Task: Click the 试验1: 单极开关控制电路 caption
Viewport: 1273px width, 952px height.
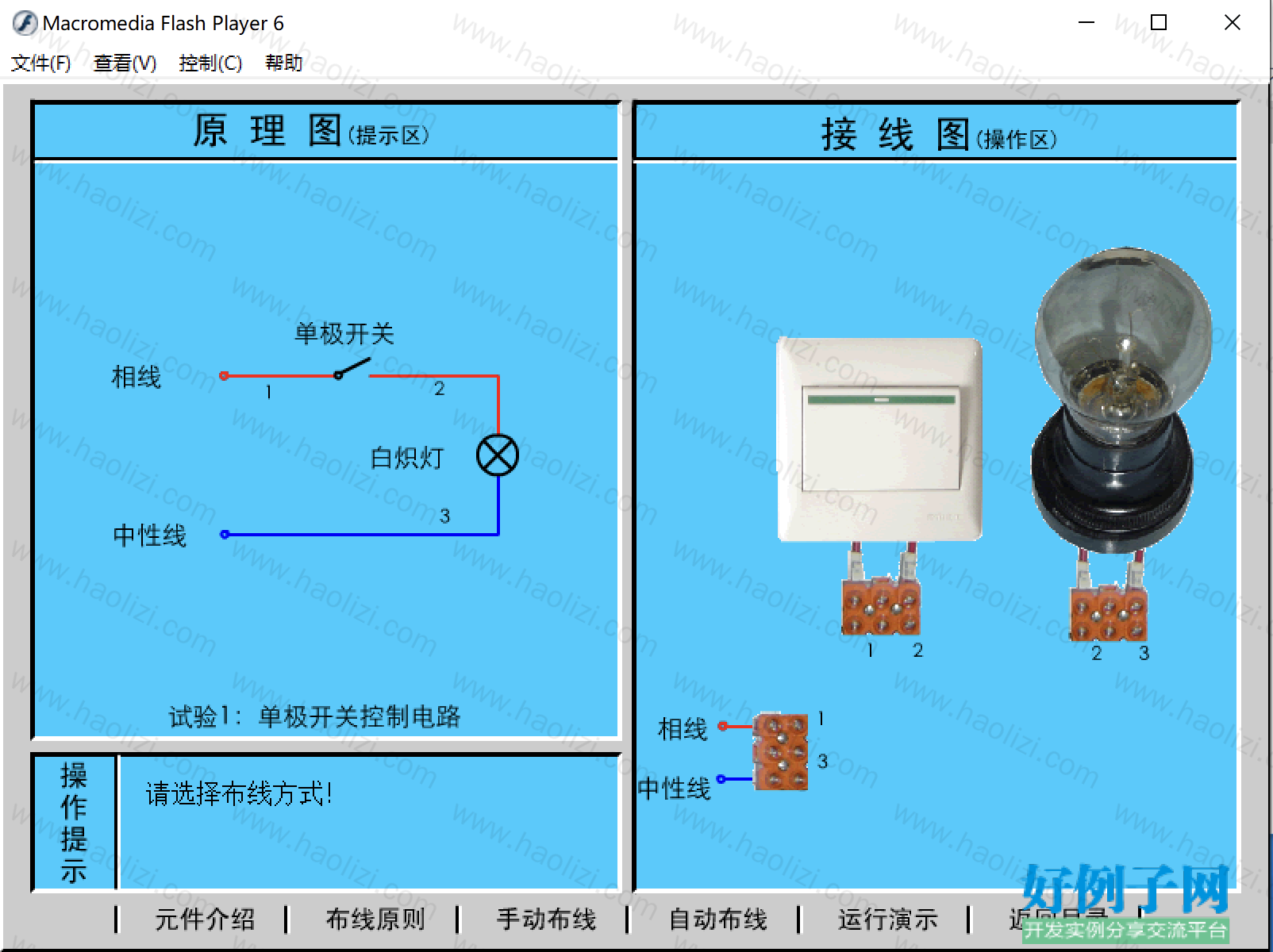Action: coord(314,716)
